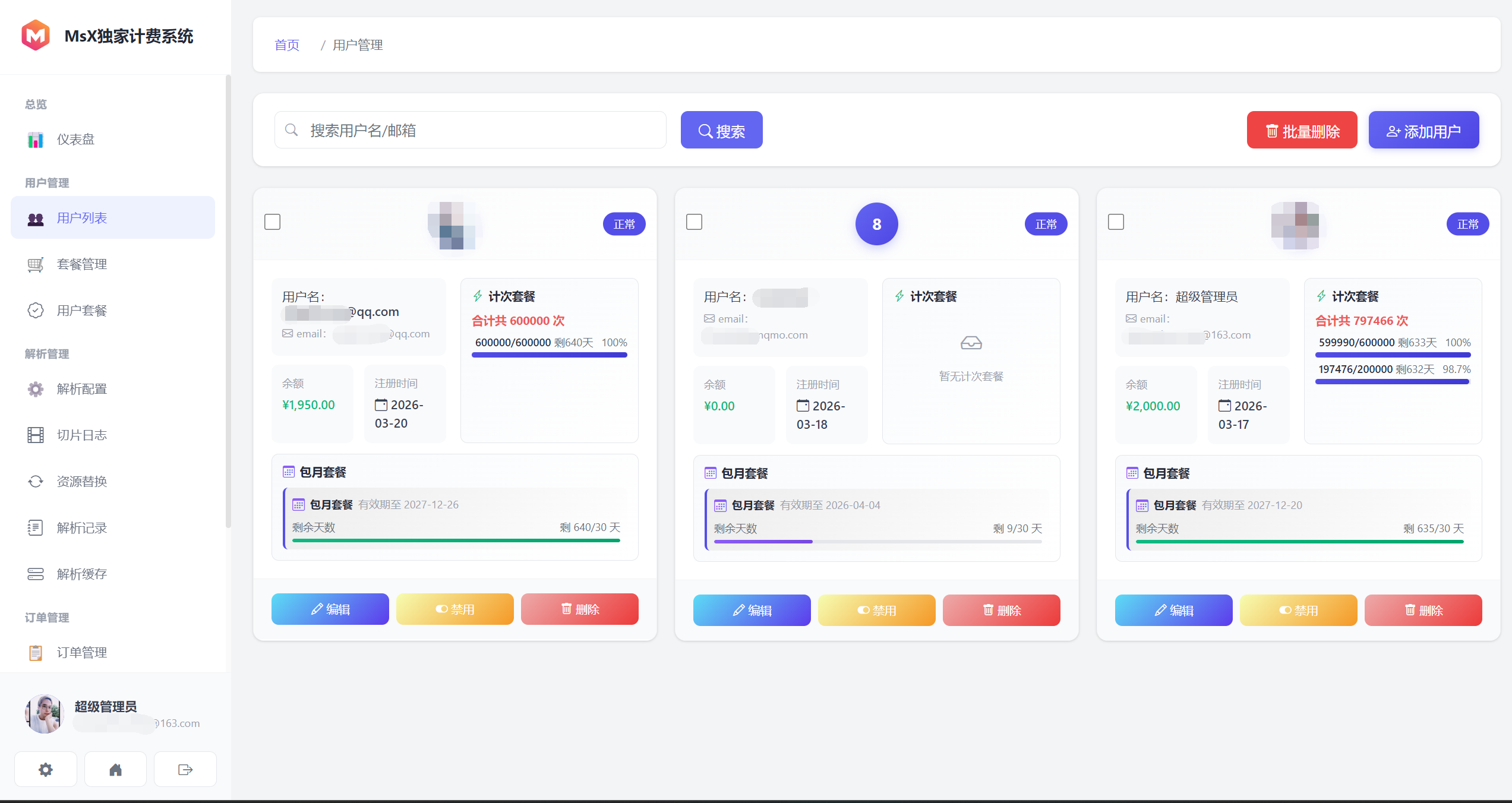
Task: Click the 批量删除 button
Action: (x=1302, y=130)
